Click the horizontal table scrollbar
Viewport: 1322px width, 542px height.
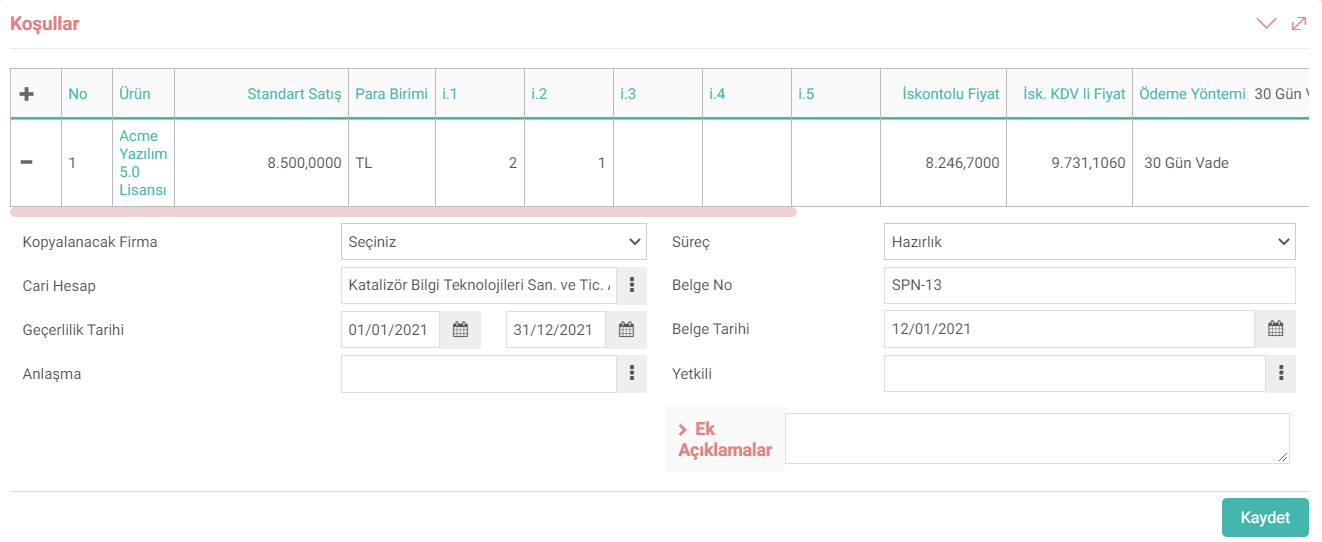[x=403, y=212]
